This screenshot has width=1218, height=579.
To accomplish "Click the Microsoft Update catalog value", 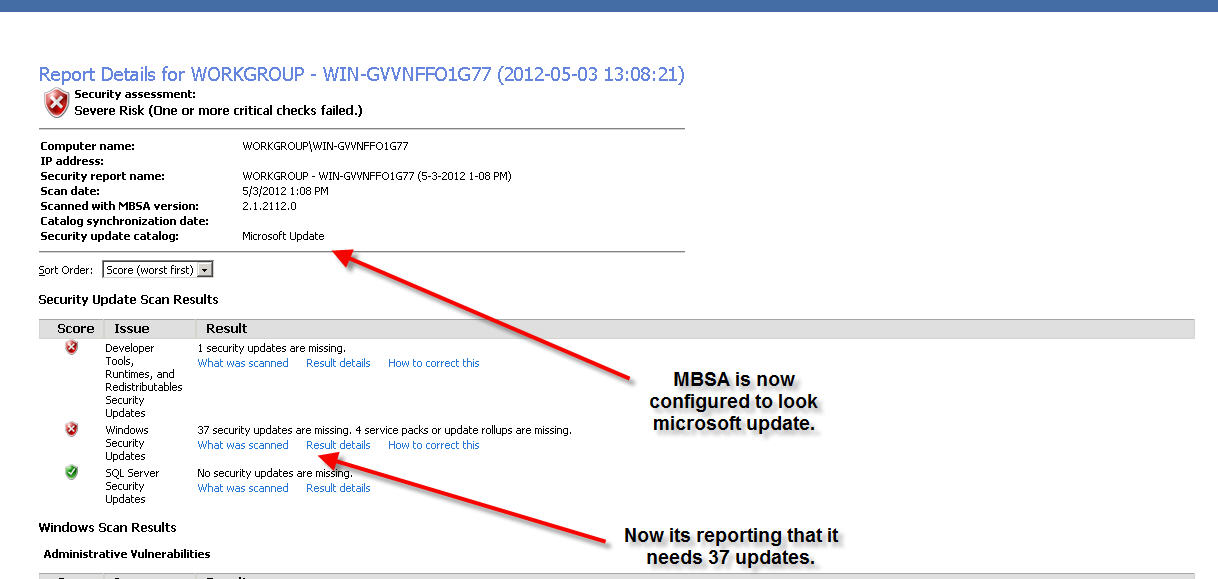I will (x=283, y=236).
